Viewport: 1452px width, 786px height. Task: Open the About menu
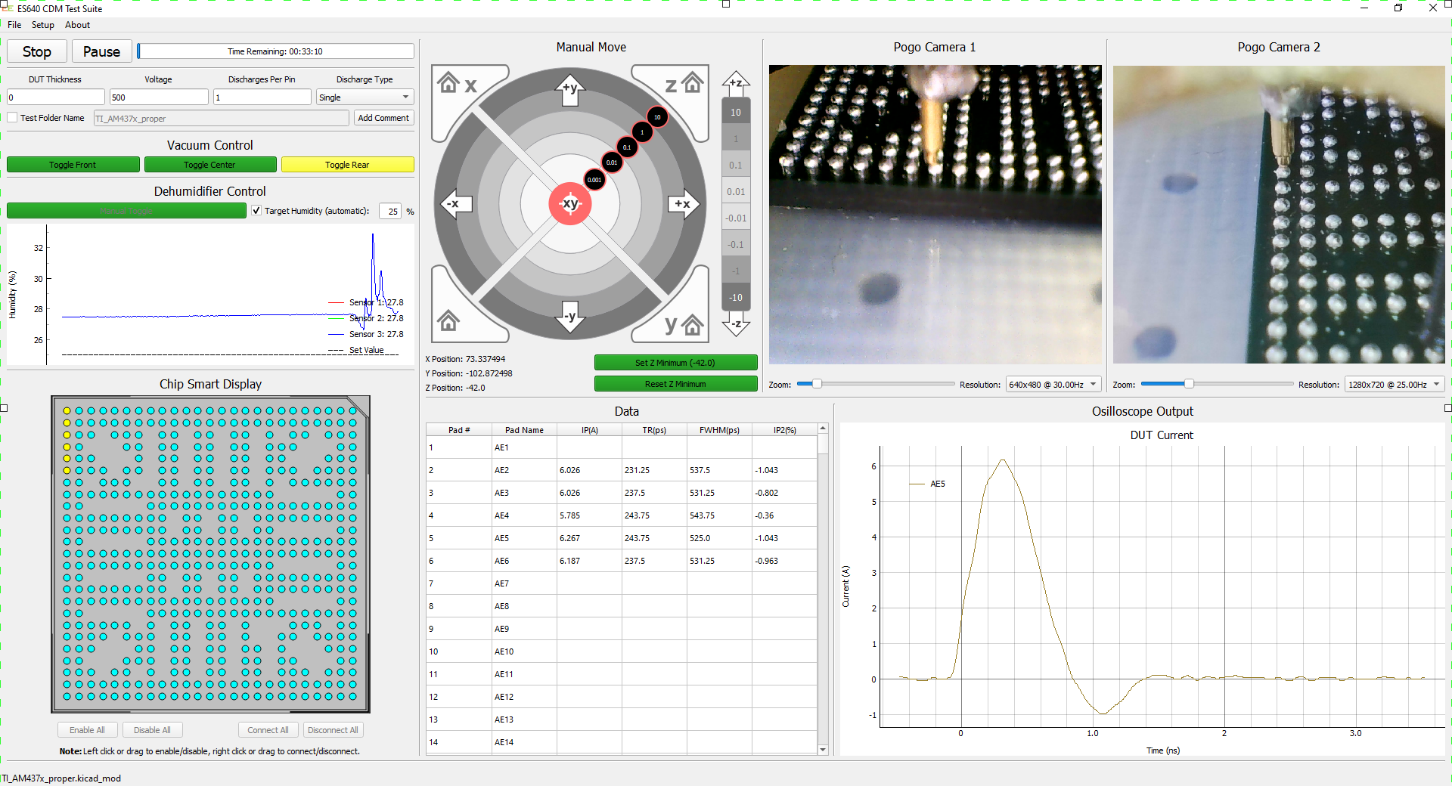[77, 25]
